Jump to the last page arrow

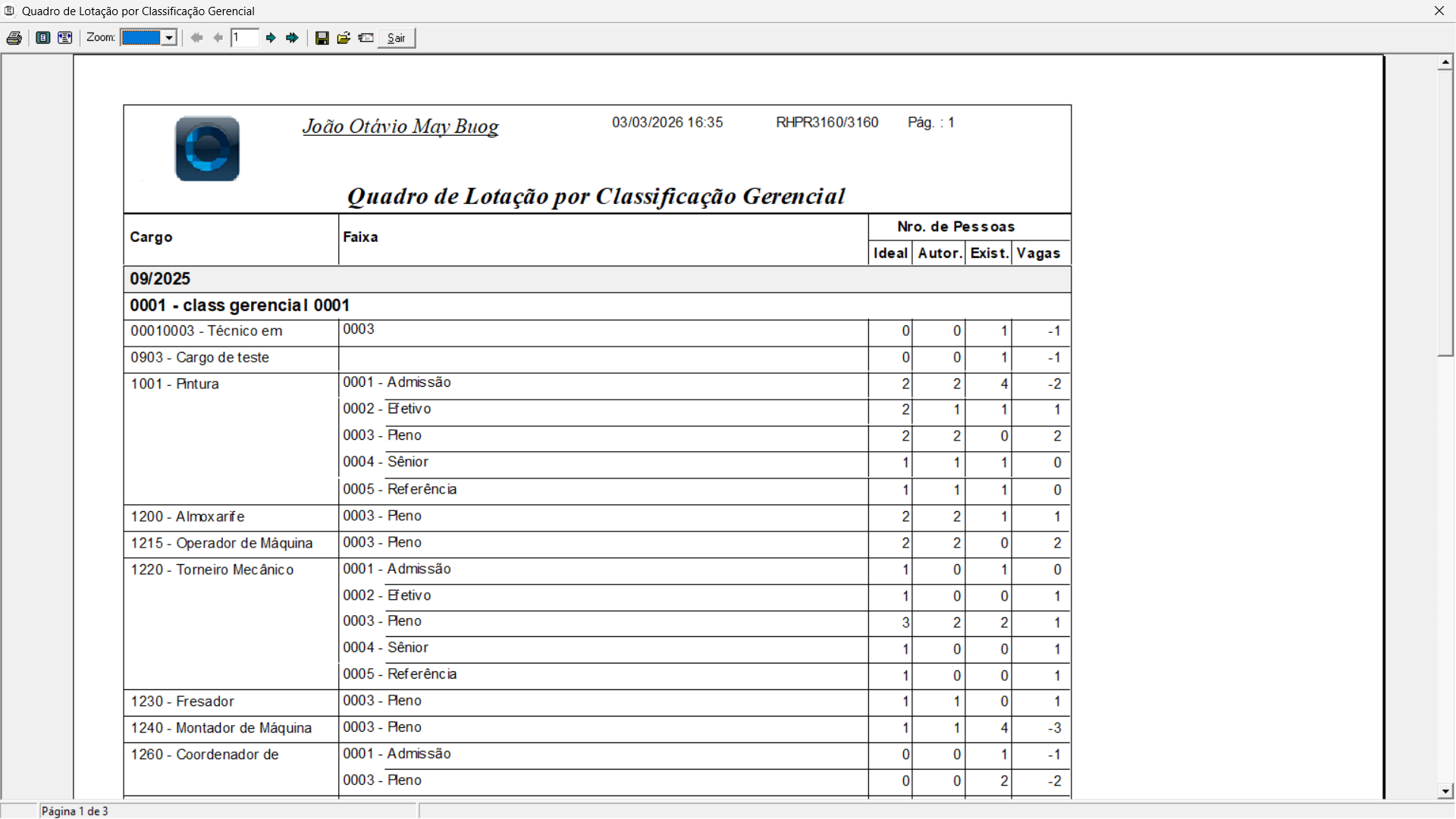point(292,38)
